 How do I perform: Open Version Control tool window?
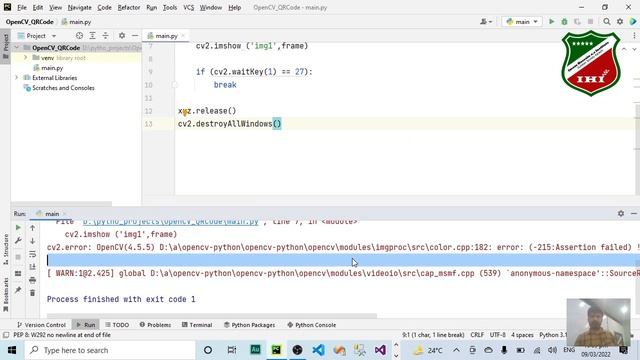click(x=41, y=325)
